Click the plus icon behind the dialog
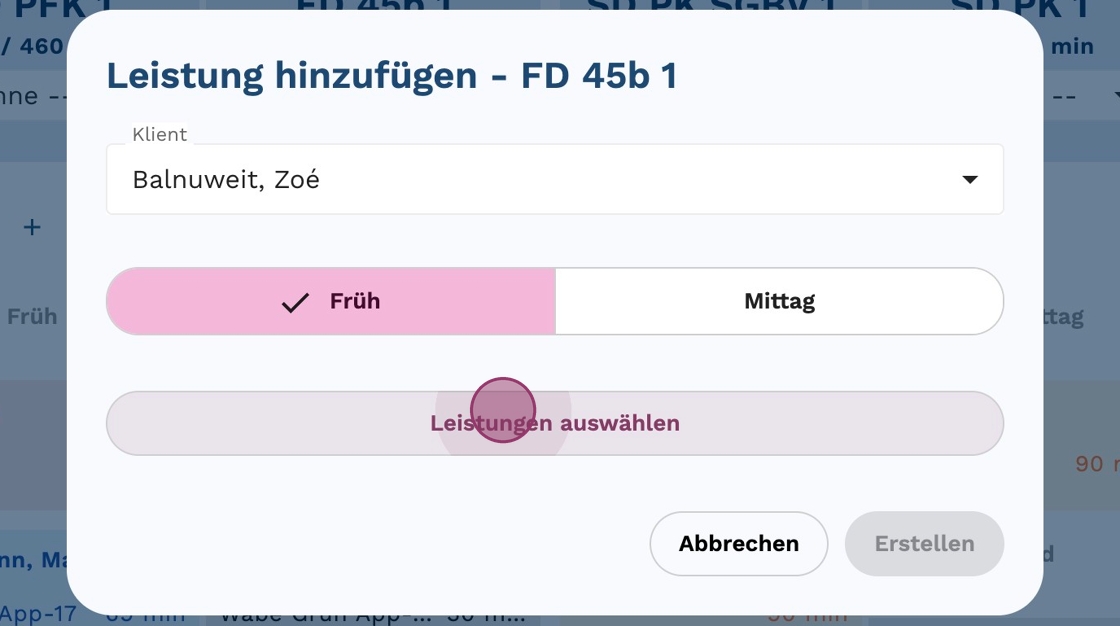The height and width of the screenshot is (626, 1120). pos(32,228)
